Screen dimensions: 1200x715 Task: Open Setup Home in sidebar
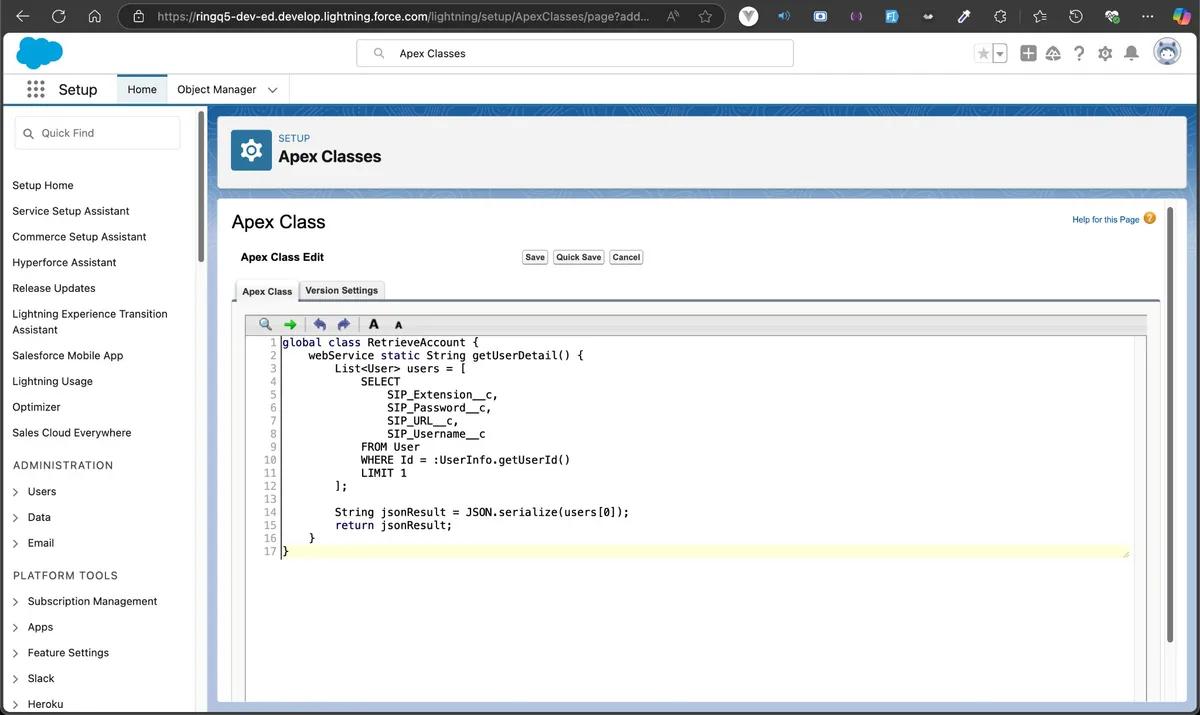pyautogui.click(x=43, y=185)
